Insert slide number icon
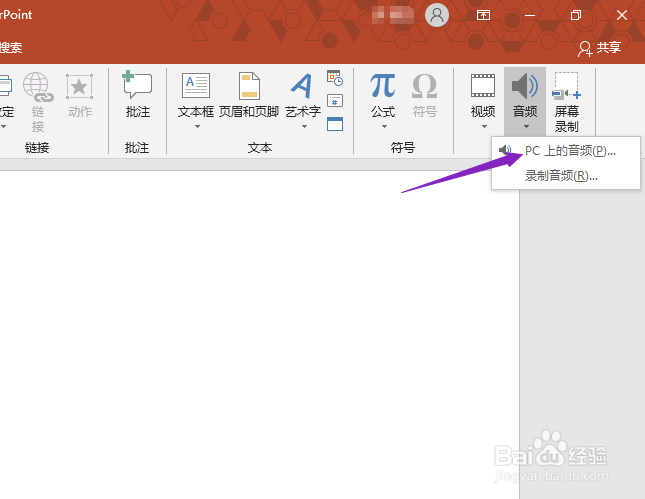Viewport: 645px width, 499px height. (x=335, y=101)
